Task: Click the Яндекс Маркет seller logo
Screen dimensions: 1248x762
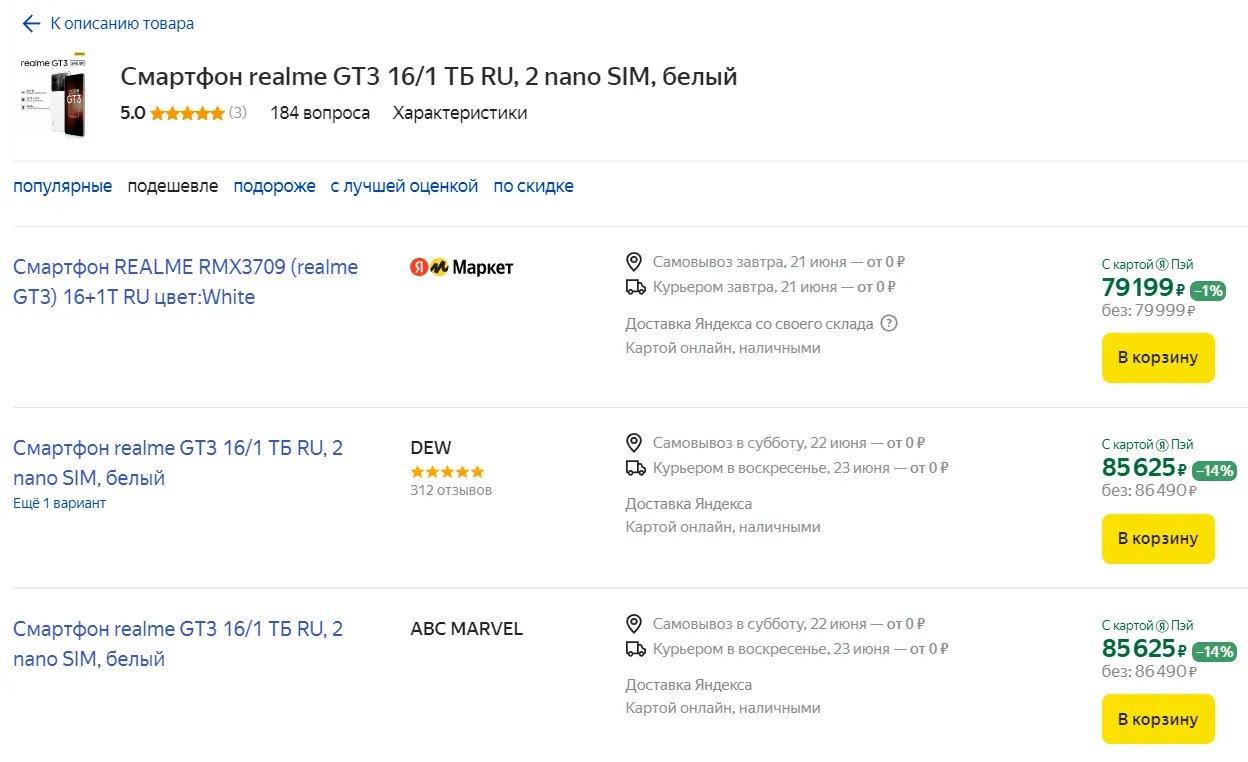Action: click(462, 267)
